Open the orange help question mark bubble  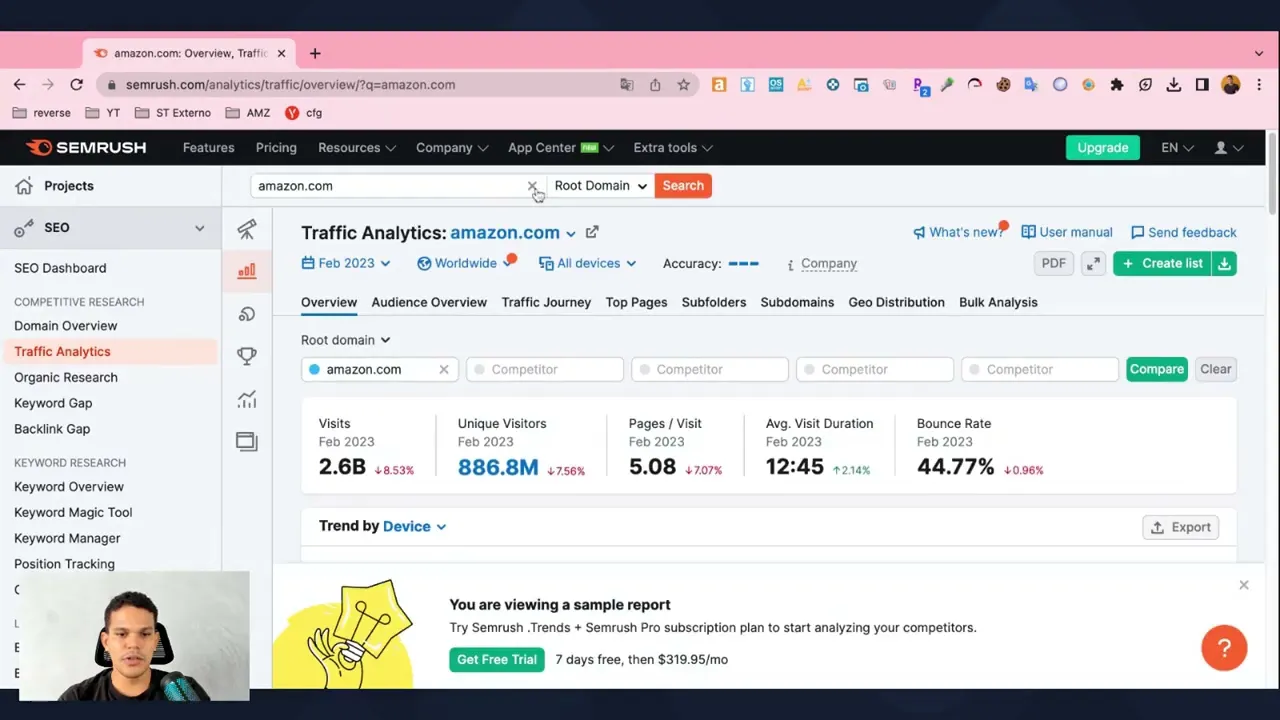(x=1224, y=648)
